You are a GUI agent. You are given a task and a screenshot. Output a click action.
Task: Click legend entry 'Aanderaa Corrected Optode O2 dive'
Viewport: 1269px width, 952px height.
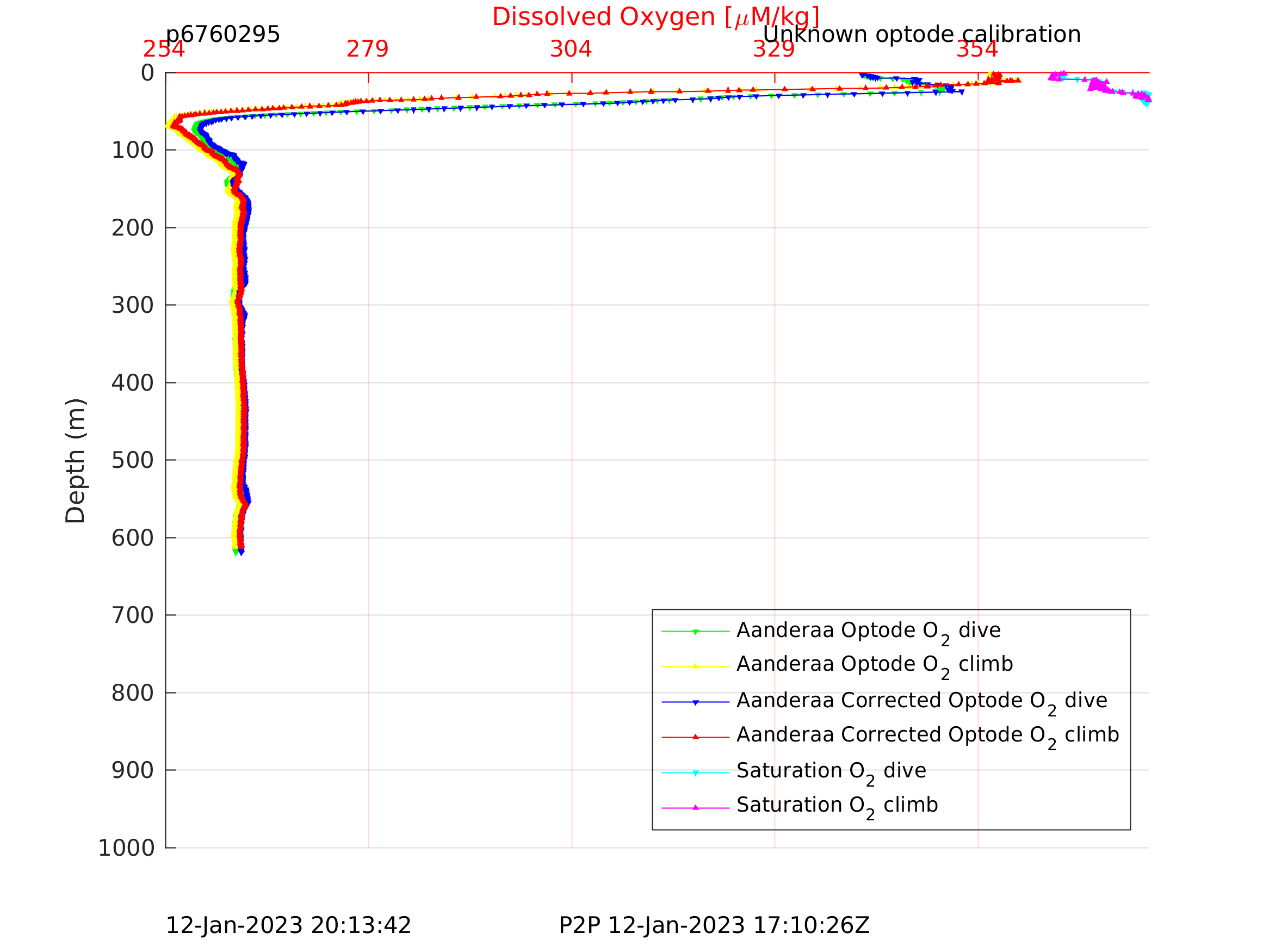tap(922, 702)
